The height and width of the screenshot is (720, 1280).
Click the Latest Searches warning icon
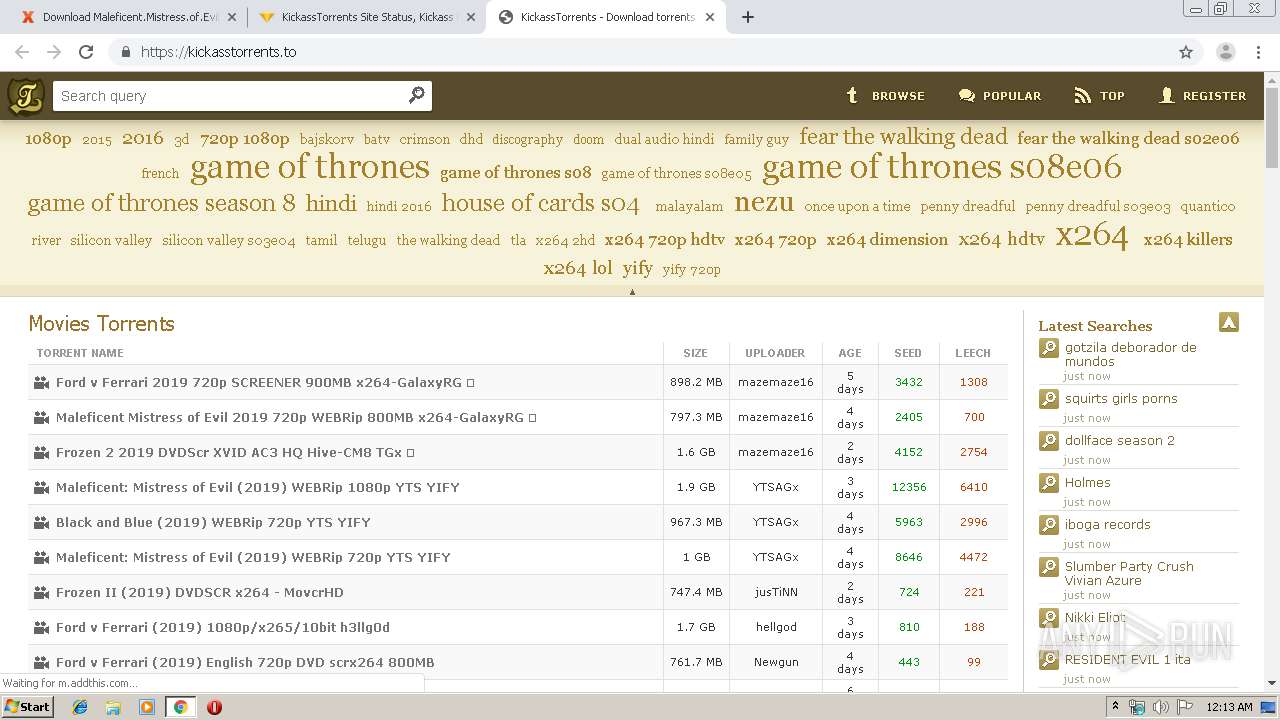[x=1229, y=322]
